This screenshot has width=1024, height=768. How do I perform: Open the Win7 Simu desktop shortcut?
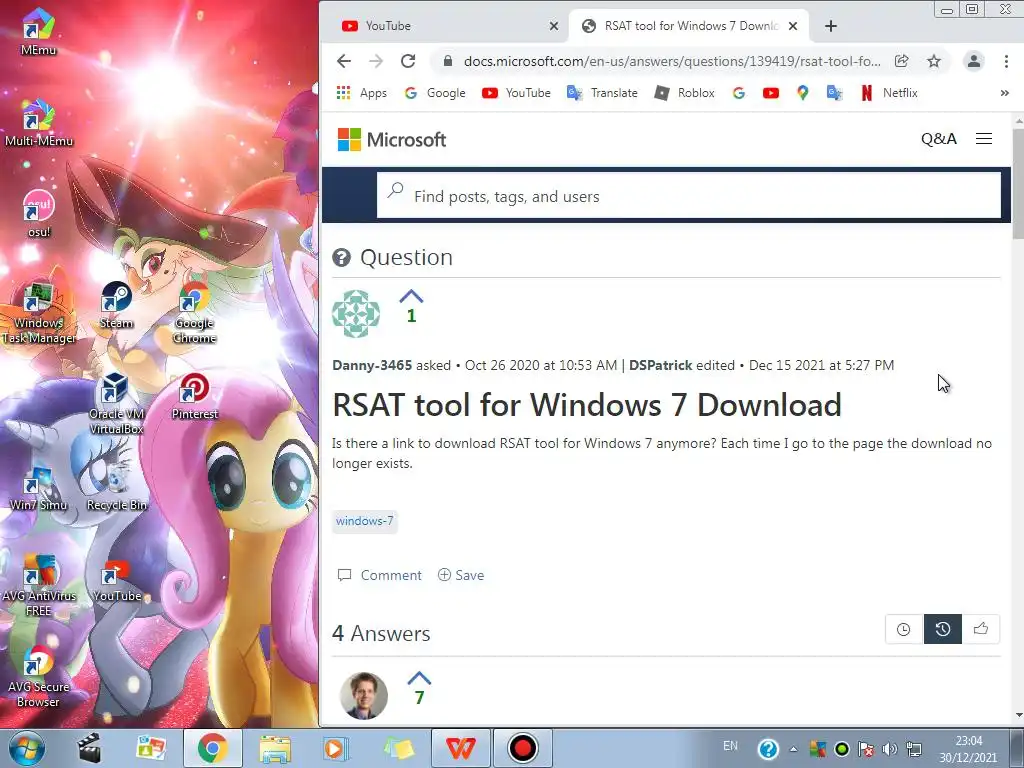39,487
